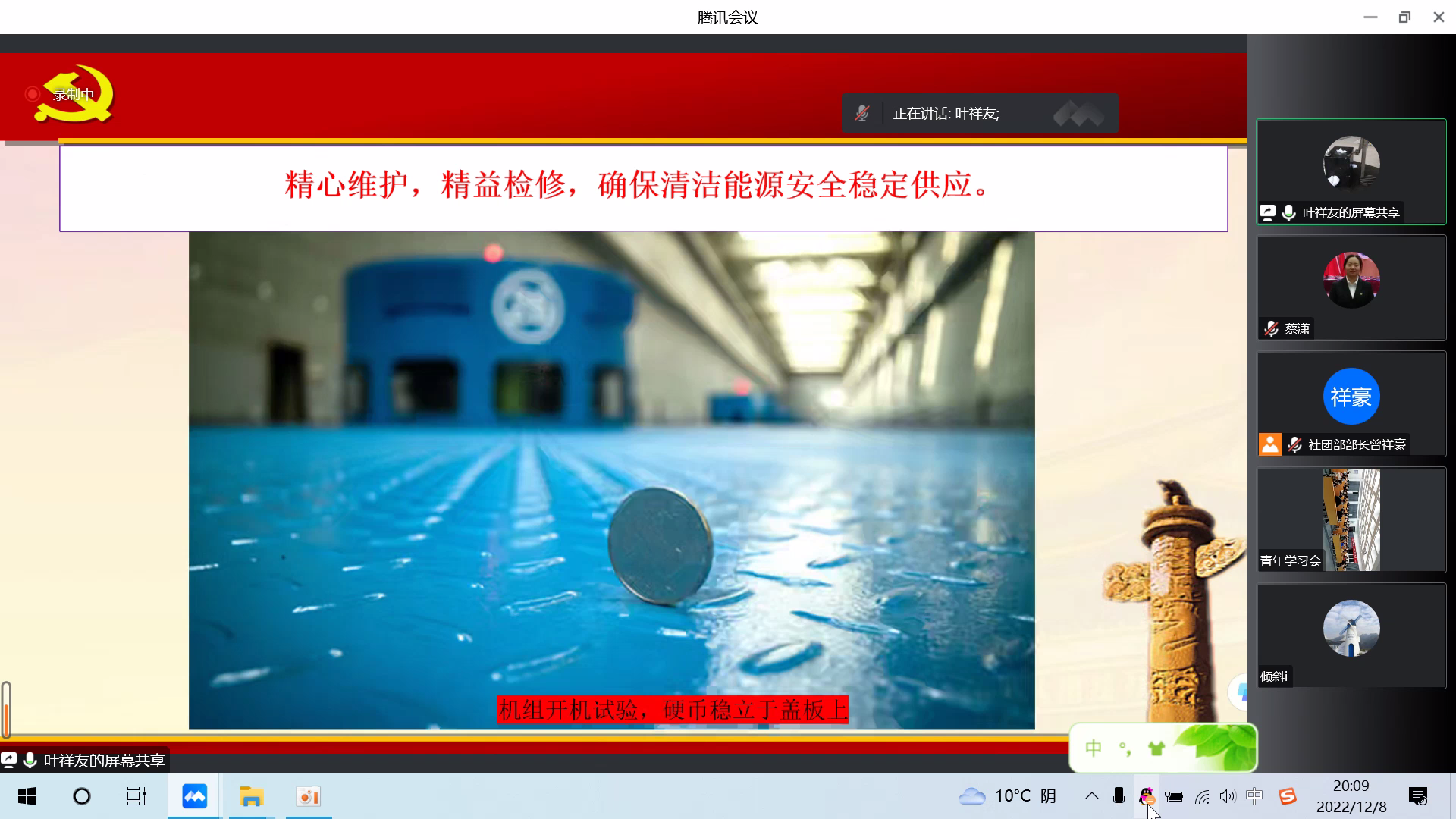This screenshot has width=1456, height=819.
Task: Click the screen share icon beside 叶祥友的屏幕共享
Action: click(1268, 212)
